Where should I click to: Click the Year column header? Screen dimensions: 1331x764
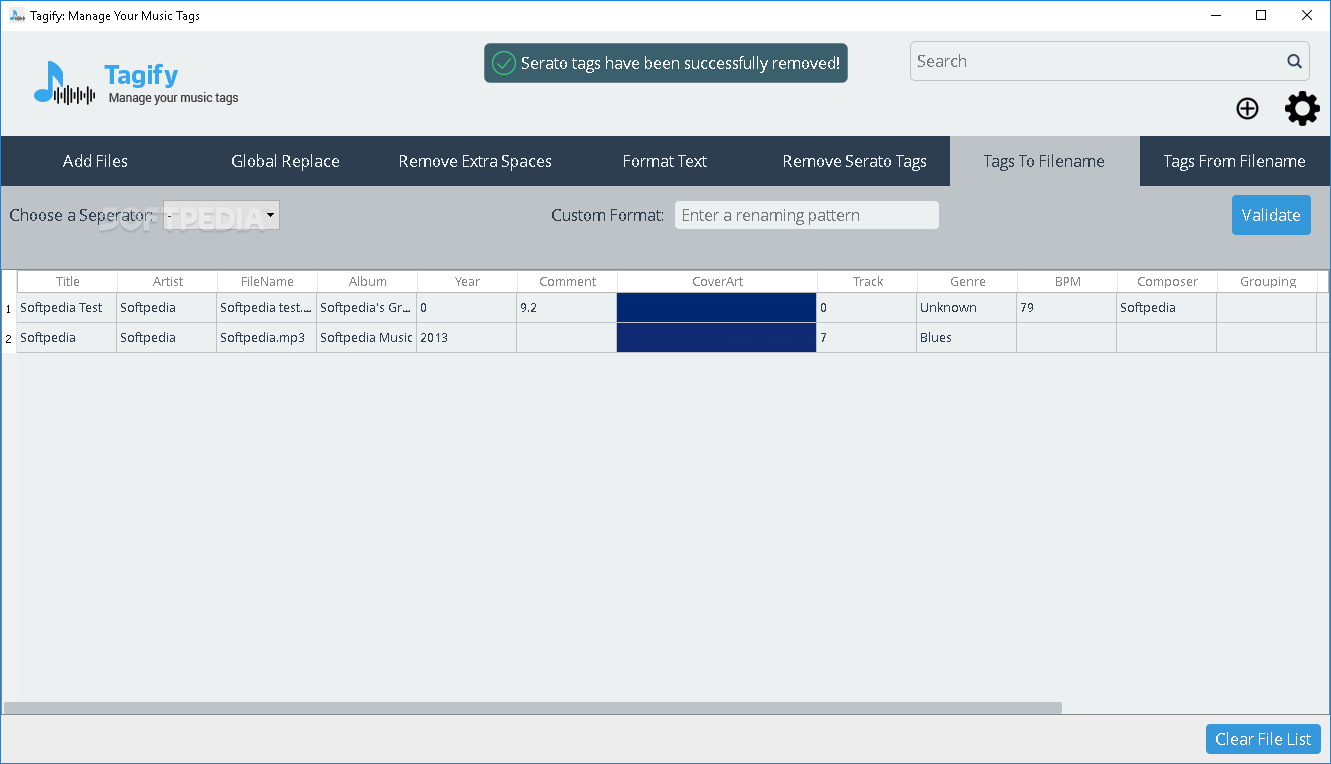(x=468, y=282)
